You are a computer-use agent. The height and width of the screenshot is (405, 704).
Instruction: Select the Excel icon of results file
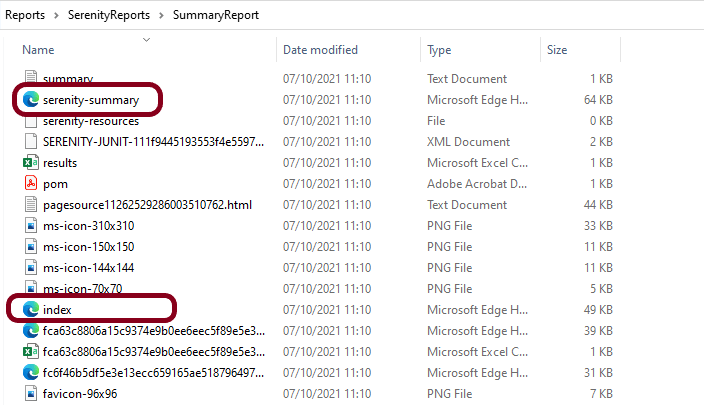[30, 163]
